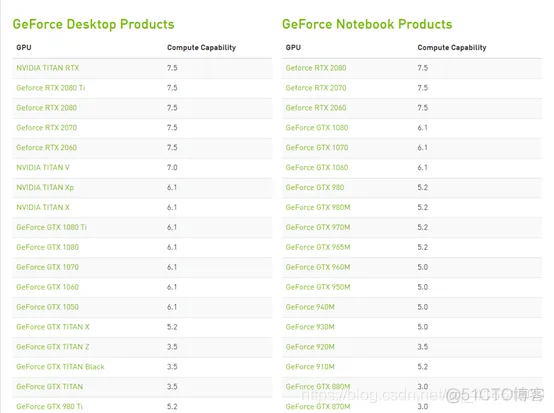Click GeForce GTX 1080 in the Desktop table
Viewport: 554px width, 413px height.
[47, 247]
